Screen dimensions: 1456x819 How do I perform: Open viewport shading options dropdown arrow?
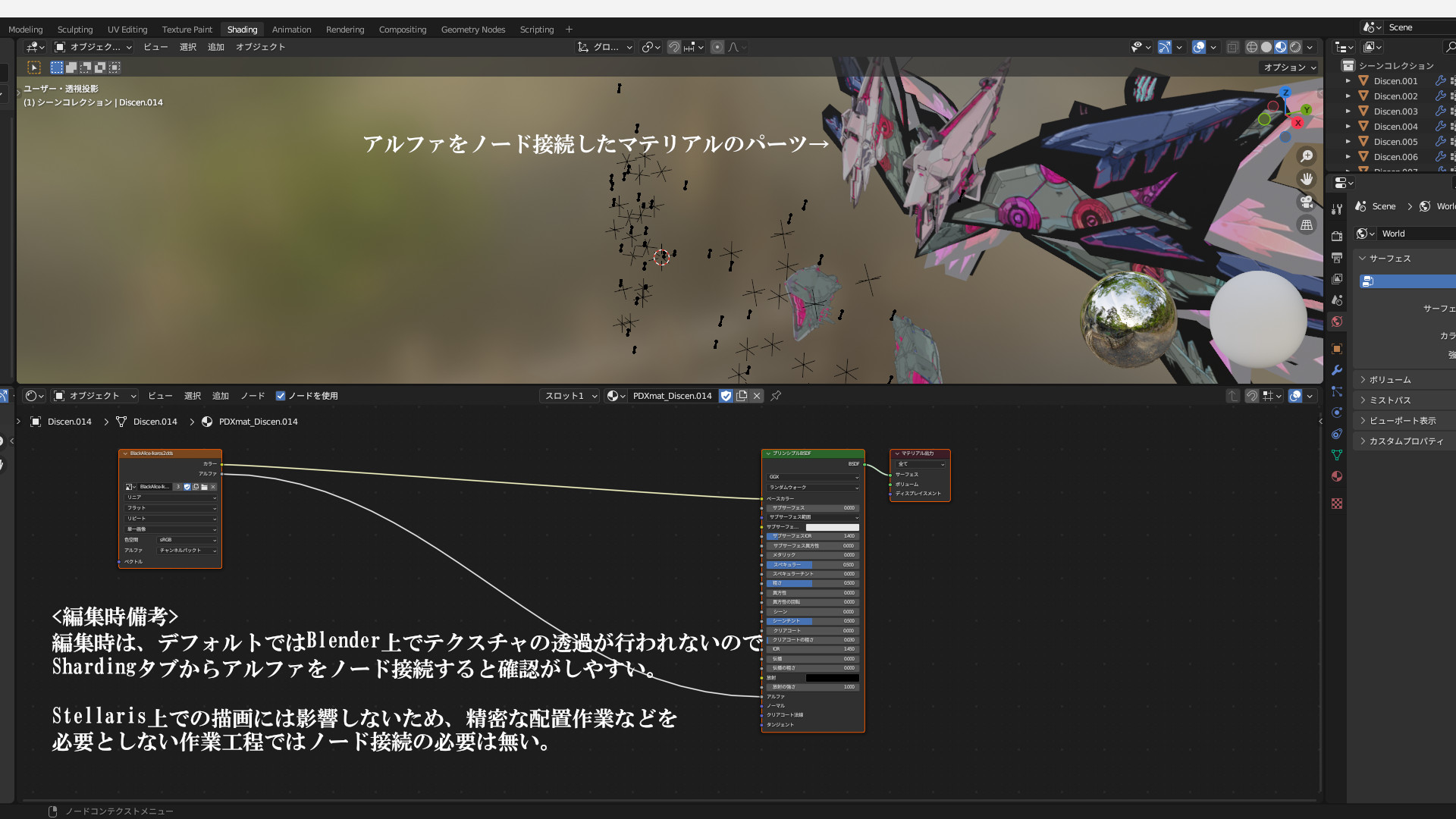pos(1310,47)
